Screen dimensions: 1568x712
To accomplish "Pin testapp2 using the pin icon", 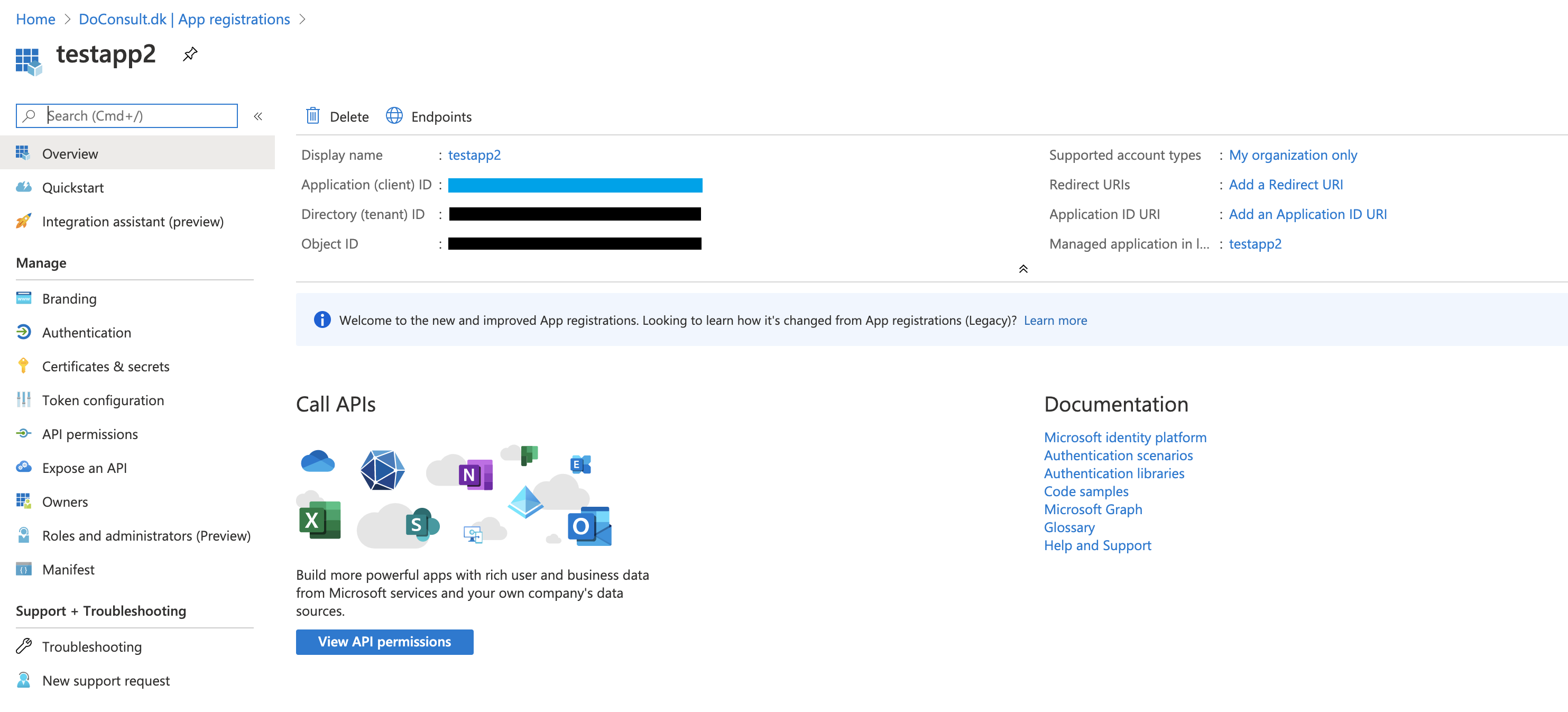I will point(190,54).
